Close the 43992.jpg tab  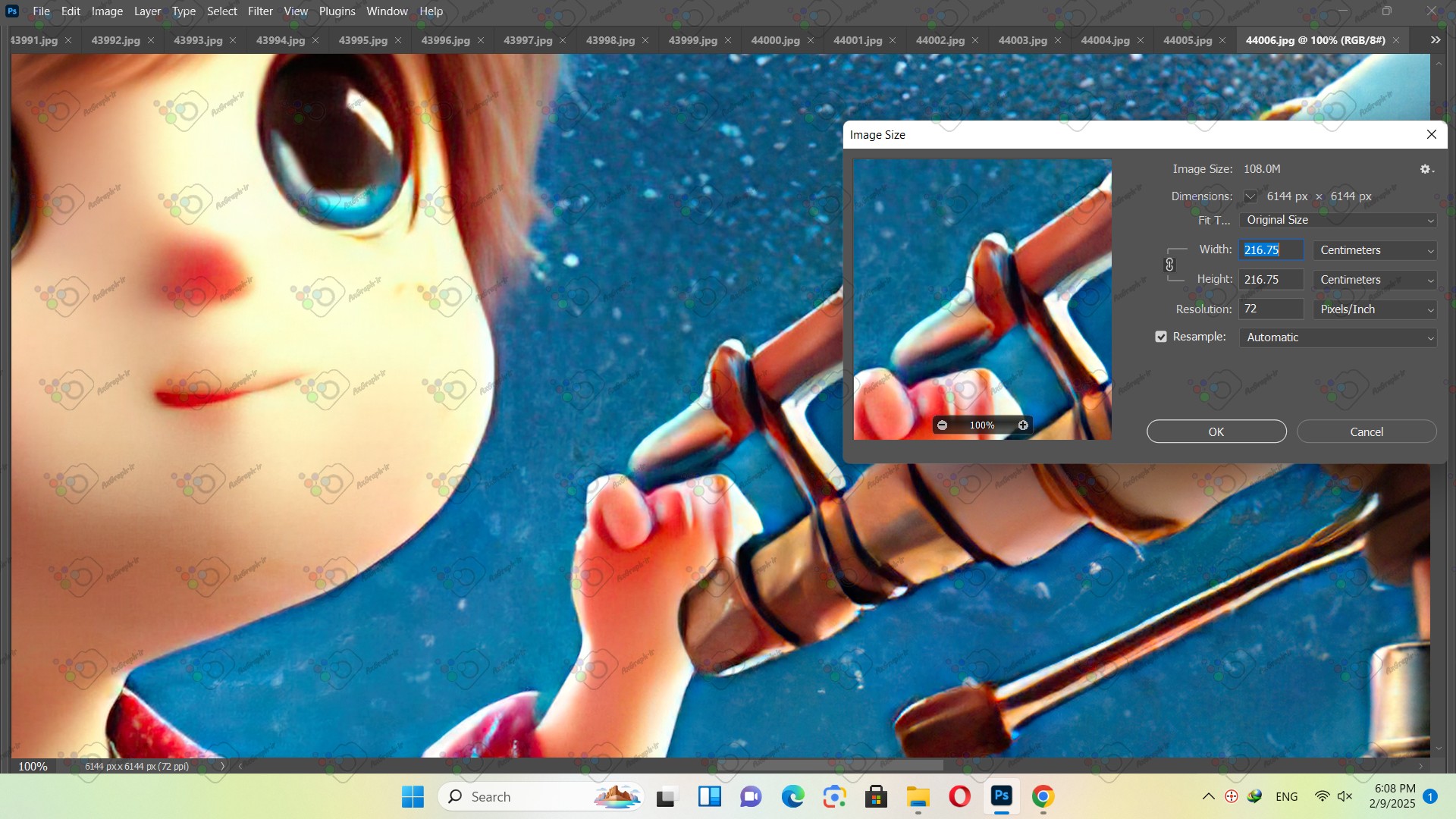[x=151, y=40]
